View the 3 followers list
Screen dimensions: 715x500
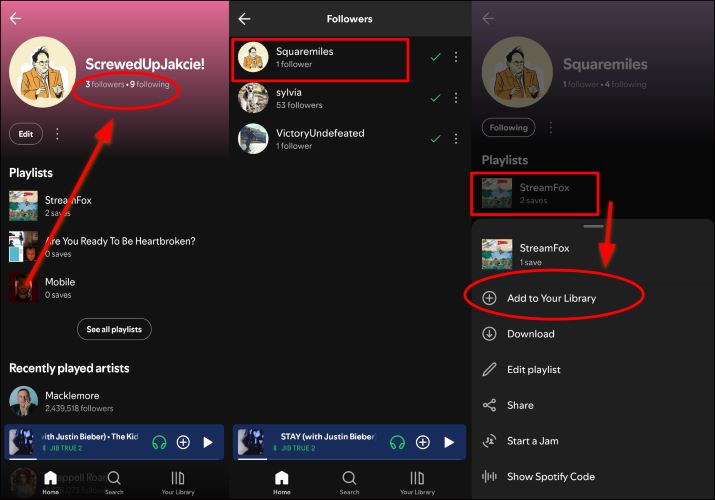104,84
